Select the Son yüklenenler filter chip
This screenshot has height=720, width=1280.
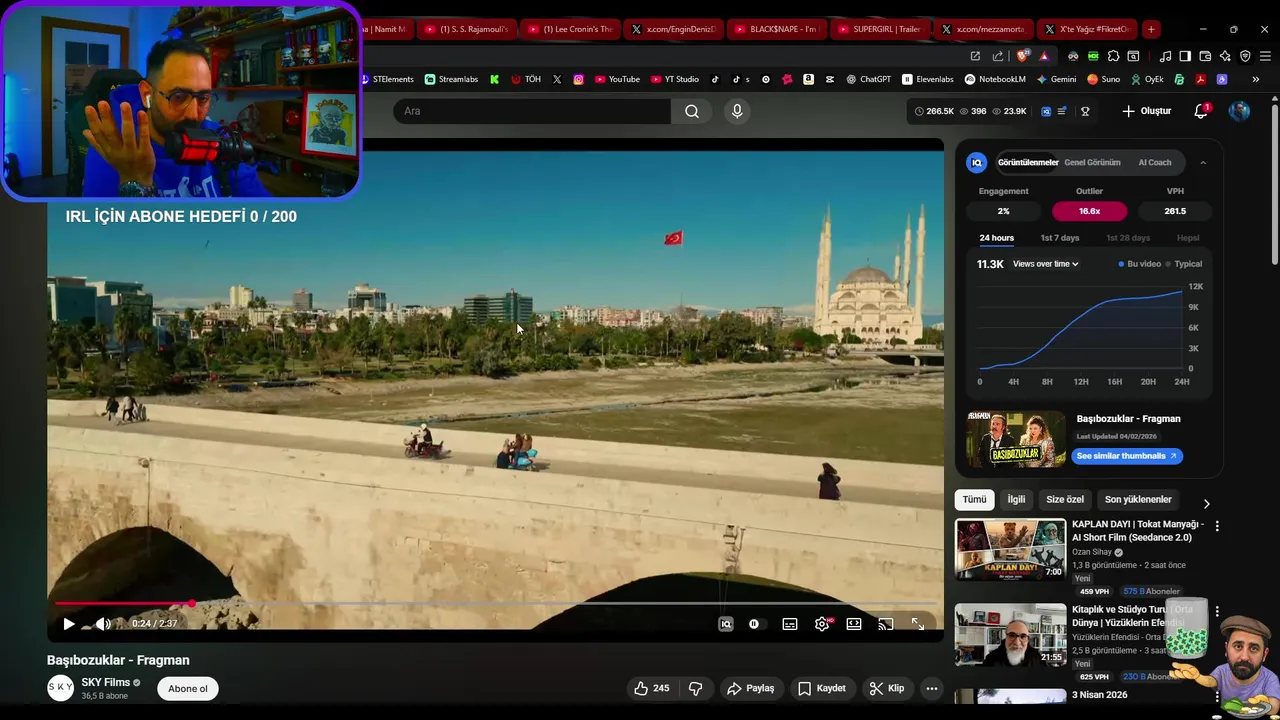click(x=1138, y=499)
